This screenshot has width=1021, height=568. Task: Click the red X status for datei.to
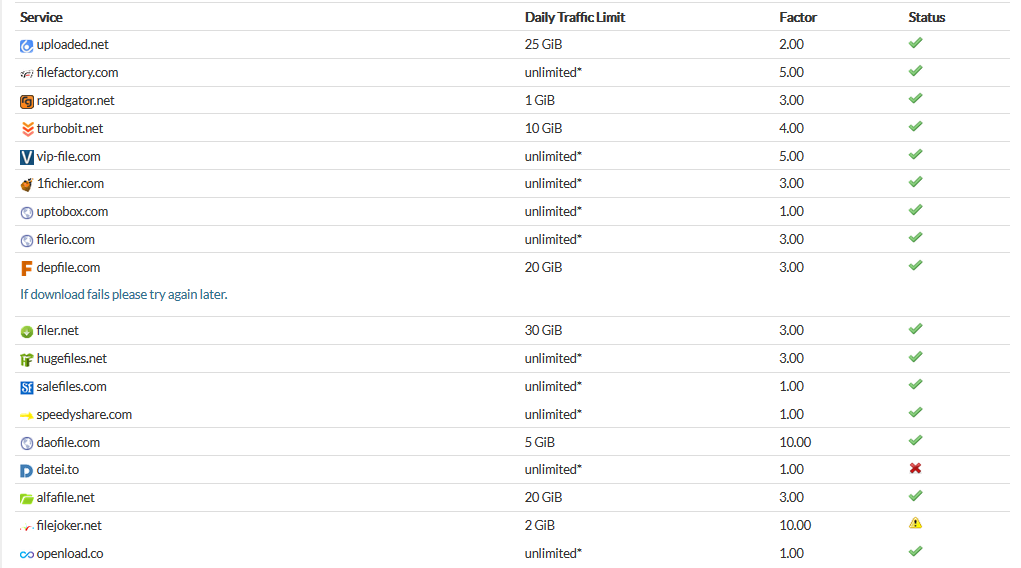915,468
